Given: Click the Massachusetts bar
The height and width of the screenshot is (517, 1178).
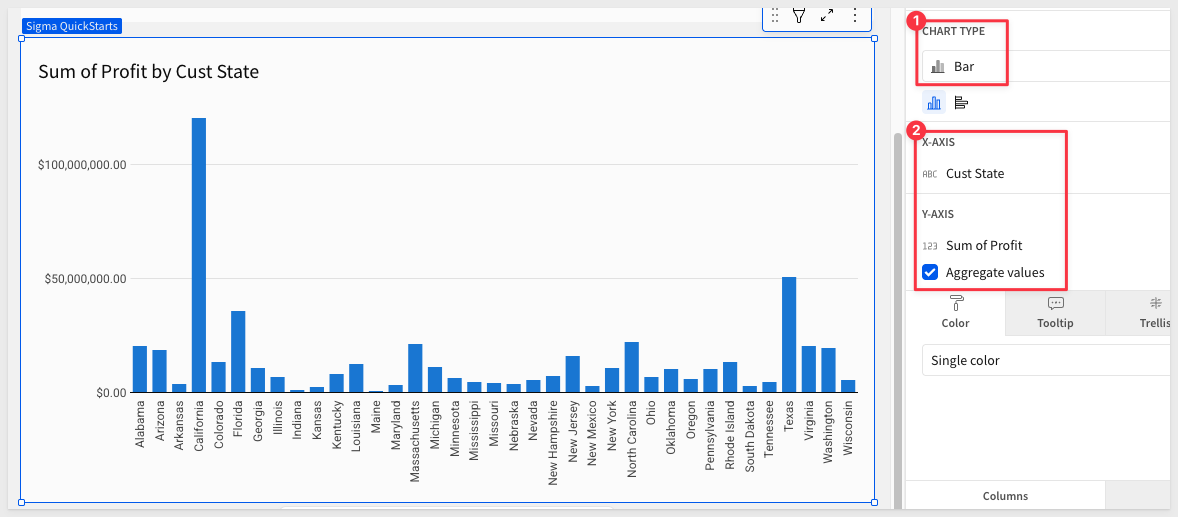Looking at the screenshot, I should click(x=415, y=368).
